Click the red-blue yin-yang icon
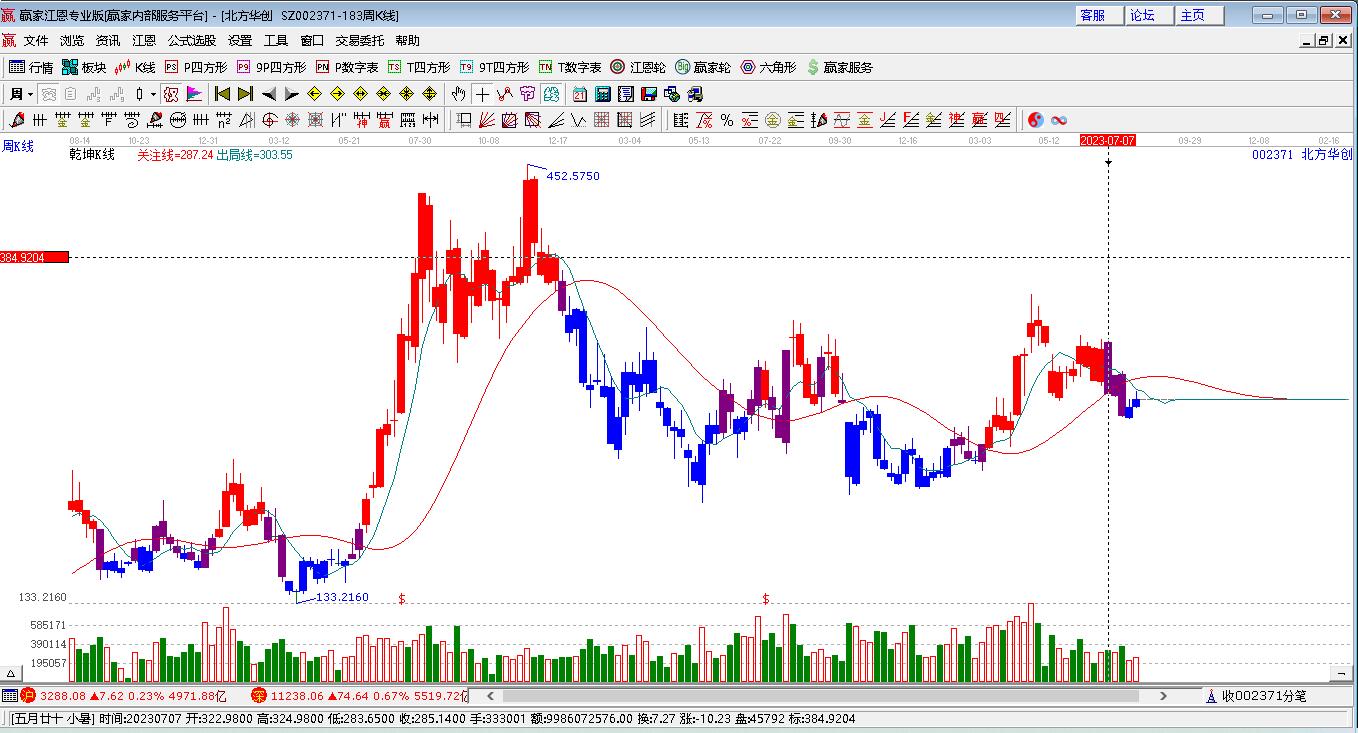Image resolution: width=1358 pixels, height=733 pixels. pos(1036,120)
